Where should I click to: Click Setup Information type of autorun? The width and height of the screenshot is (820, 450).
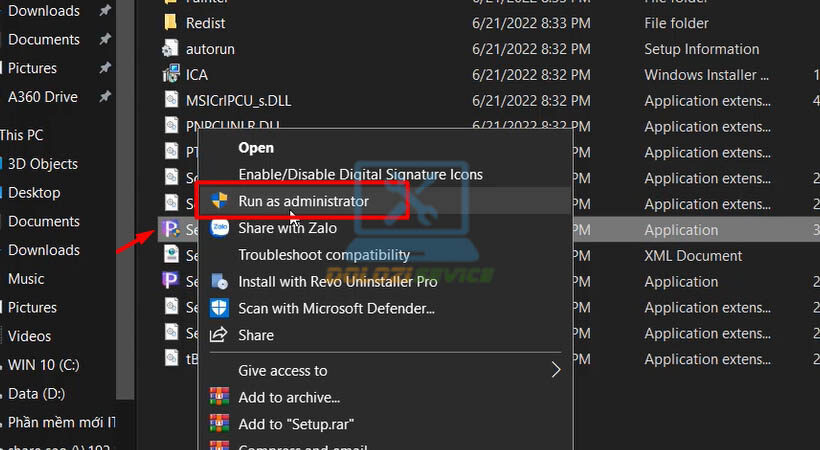pos(702,49)
